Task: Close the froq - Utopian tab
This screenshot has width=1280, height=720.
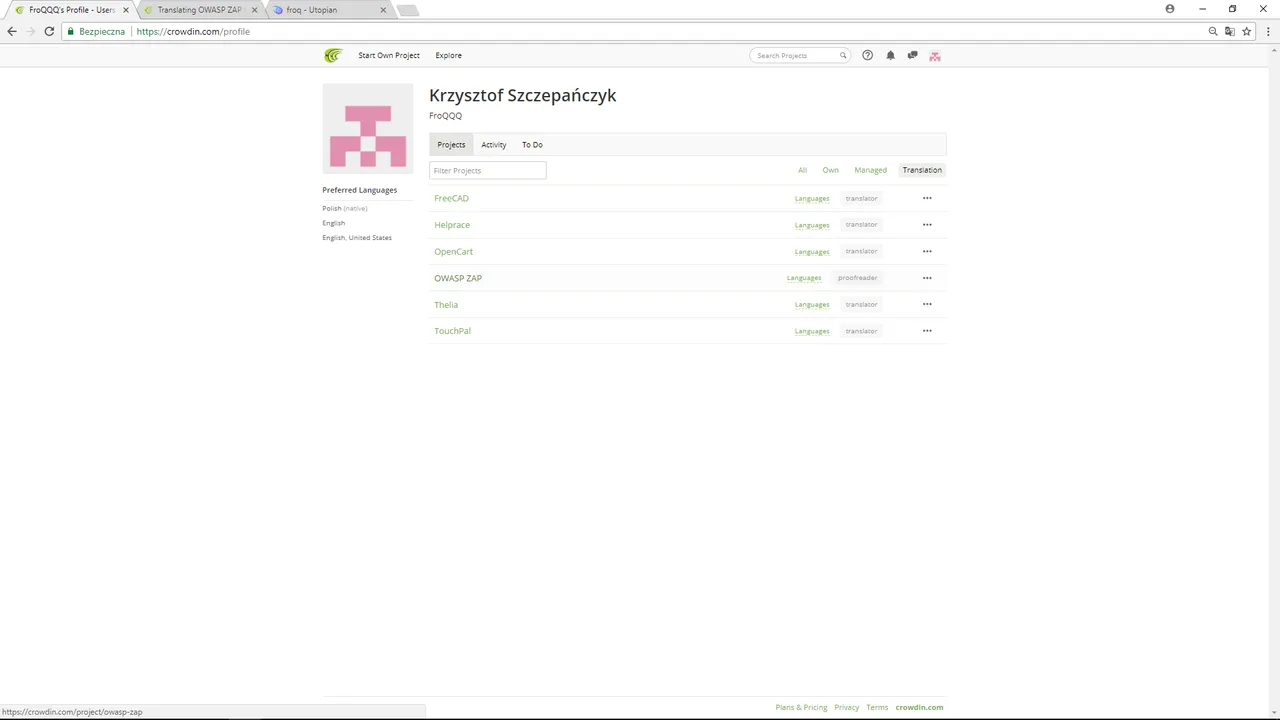Action: pos(383,10)
